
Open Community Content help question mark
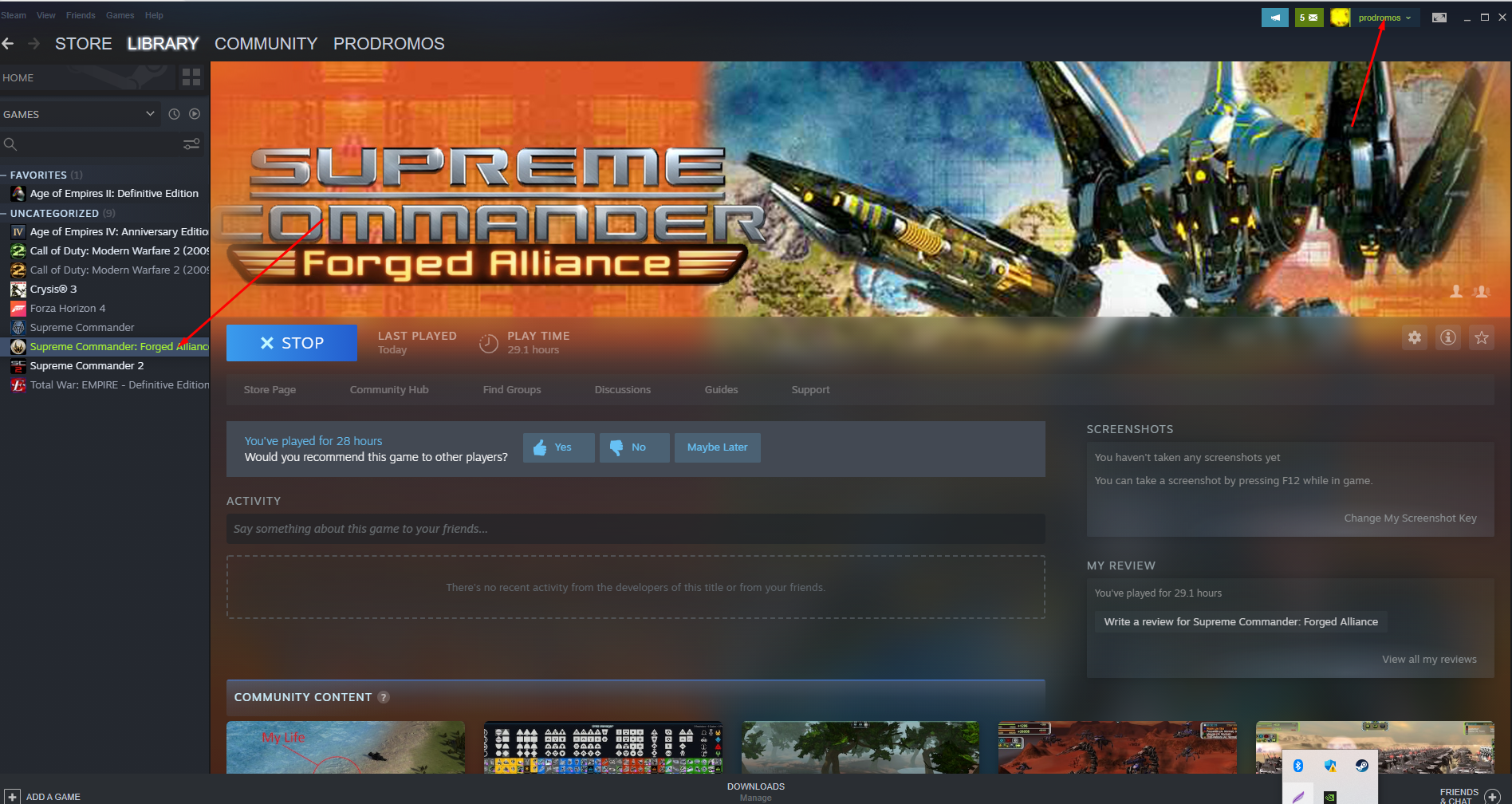[x=384, y=697]
